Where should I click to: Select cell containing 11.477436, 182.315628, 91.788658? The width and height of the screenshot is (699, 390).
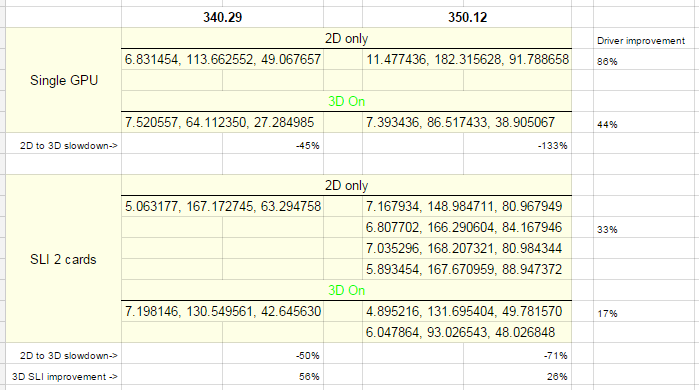coord(467,59)
